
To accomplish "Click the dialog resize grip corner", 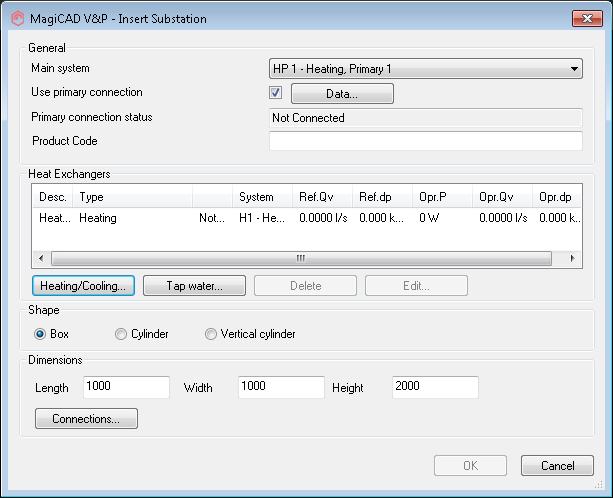I will 599,485.
